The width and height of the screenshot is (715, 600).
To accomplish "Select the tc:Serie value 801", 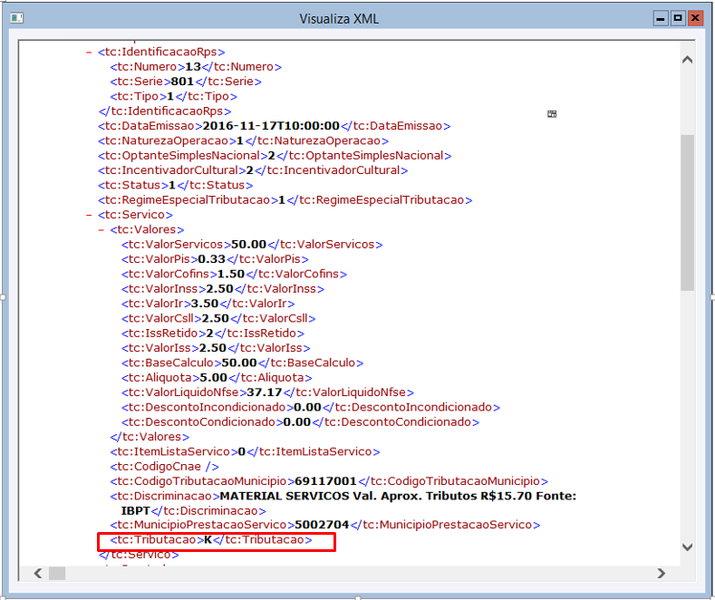I will [x=182, y=82].
